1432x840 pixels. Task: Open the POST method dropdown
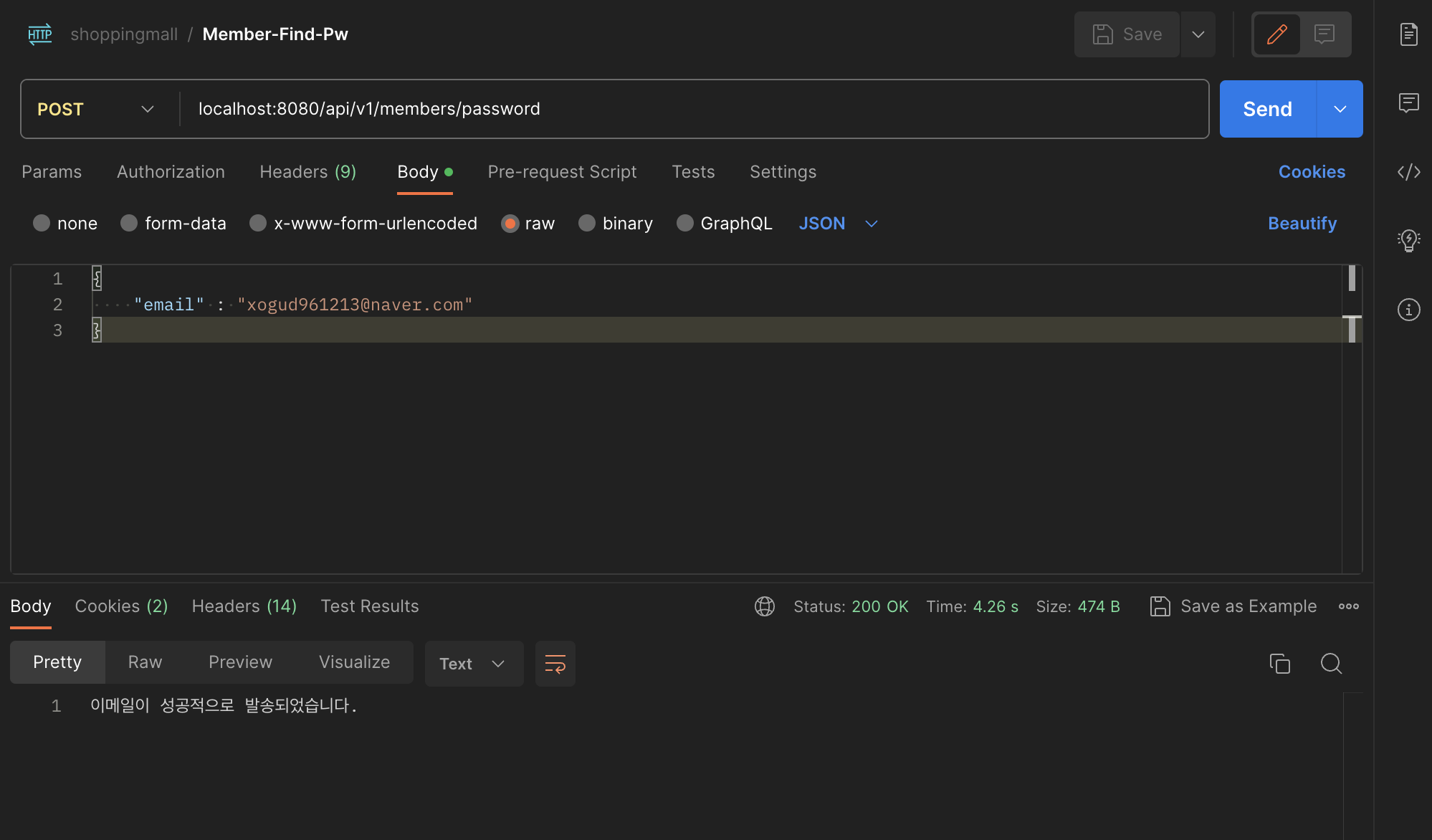[97, 109]
